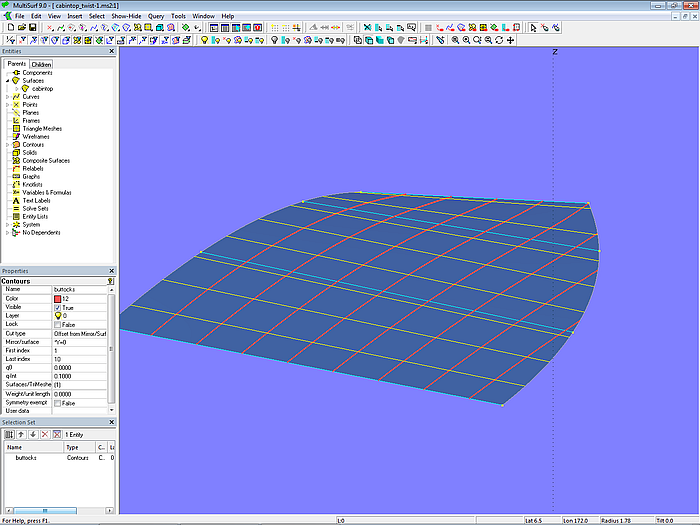
Task: Click red X icon in Selection Set
Action: click(x=44, y=434)
